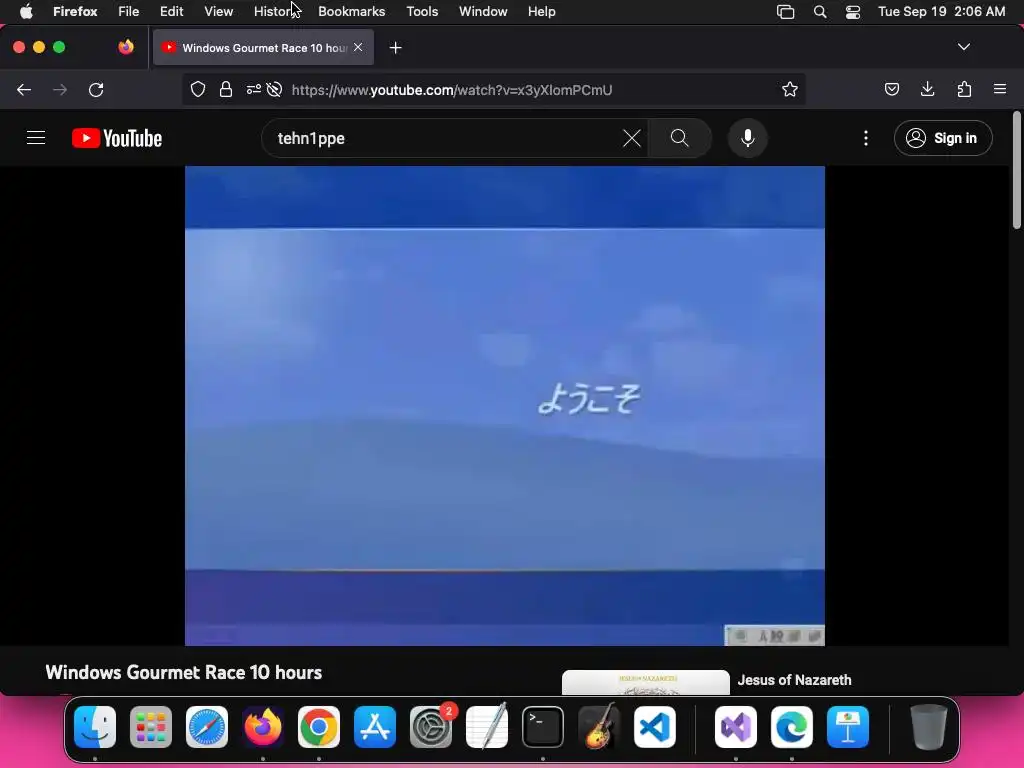Click the Sign in button

click(x=943, y=138)
